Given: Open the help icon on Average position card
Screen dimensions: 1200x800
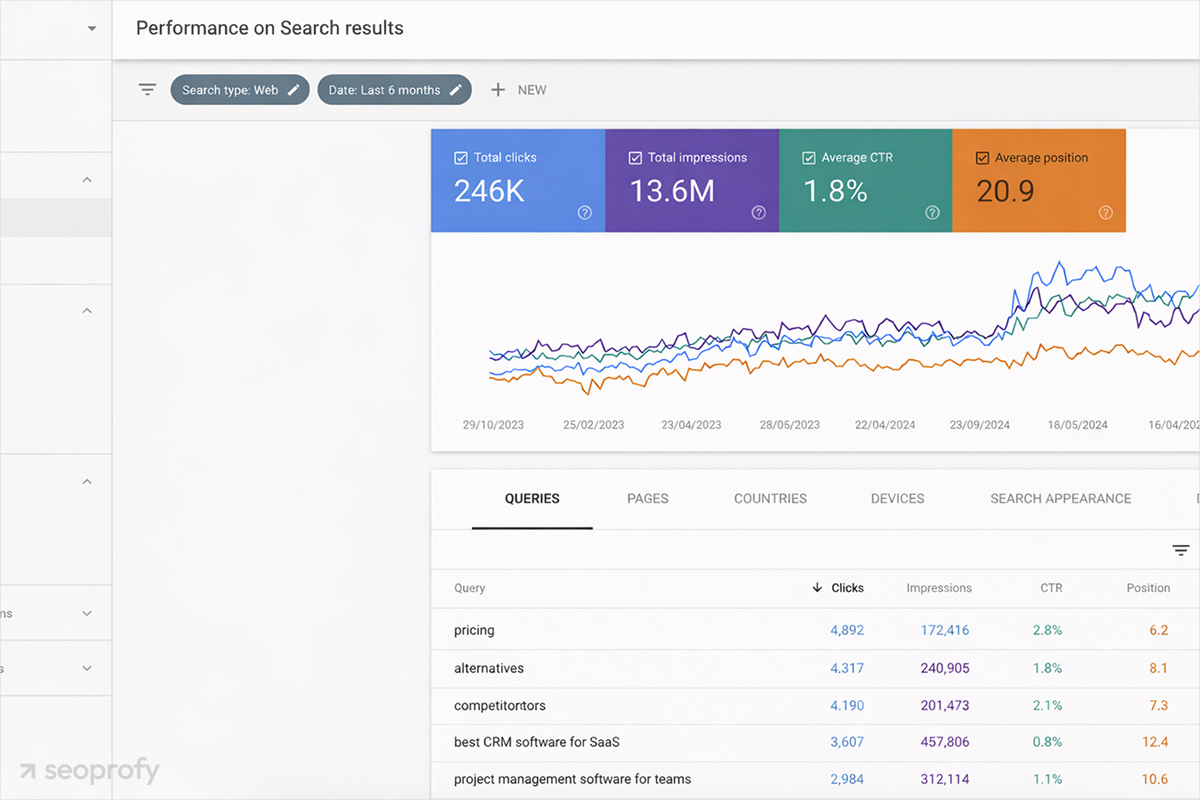Looking at the screenshot, I should (x=1105, y=212).
